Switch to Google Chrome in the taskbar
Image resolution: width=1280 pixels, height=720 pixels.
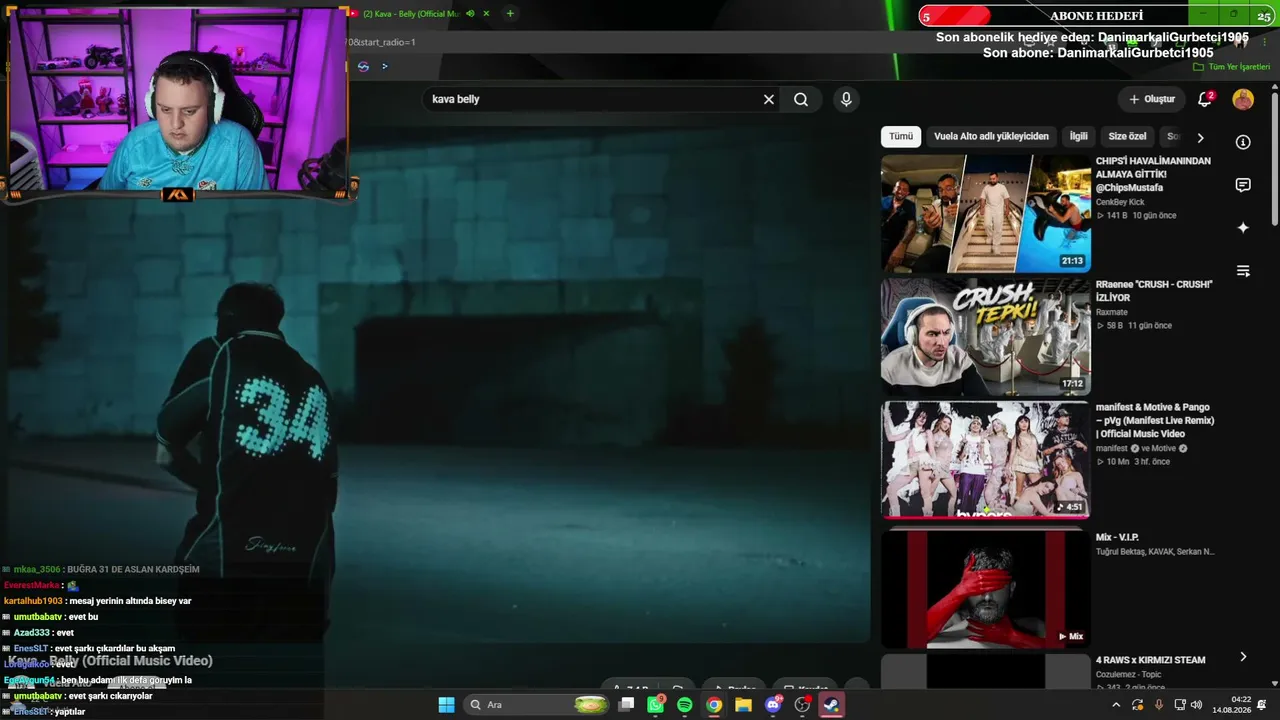point(714,705)
